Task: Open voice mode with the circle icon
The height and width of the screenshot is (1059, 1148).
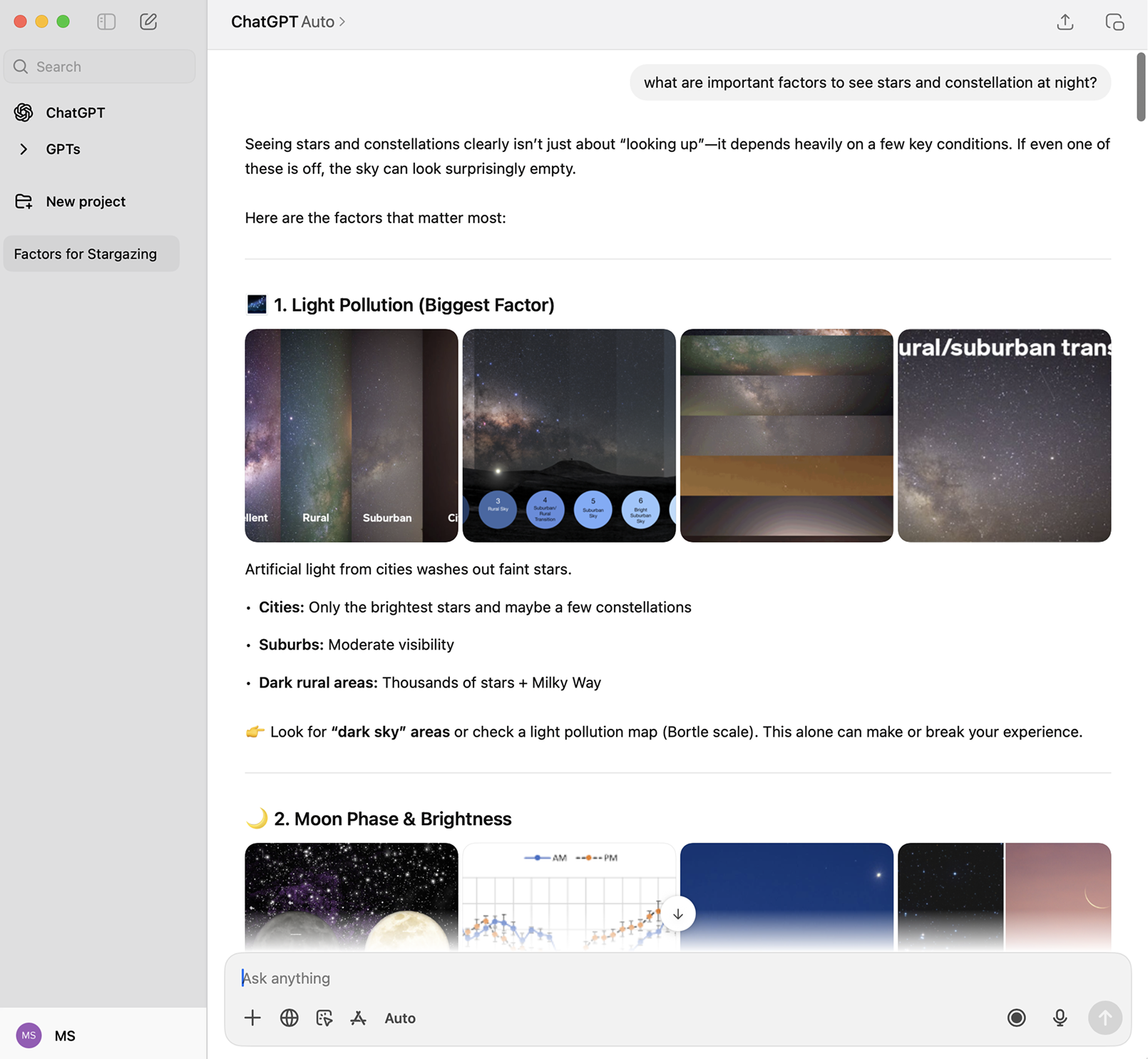Action: [x=1017, y=1018]
